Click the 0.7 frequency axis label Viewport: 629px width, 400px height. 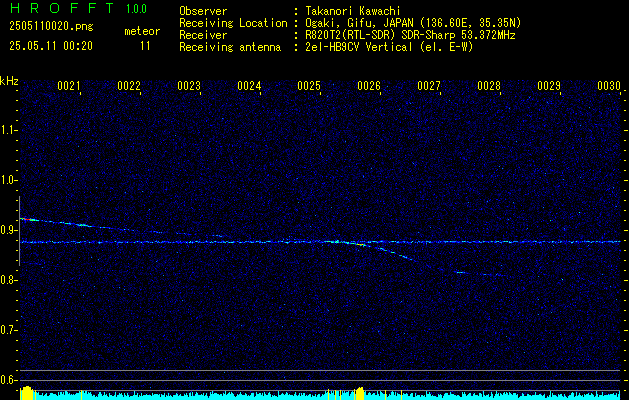click(8, 330)
